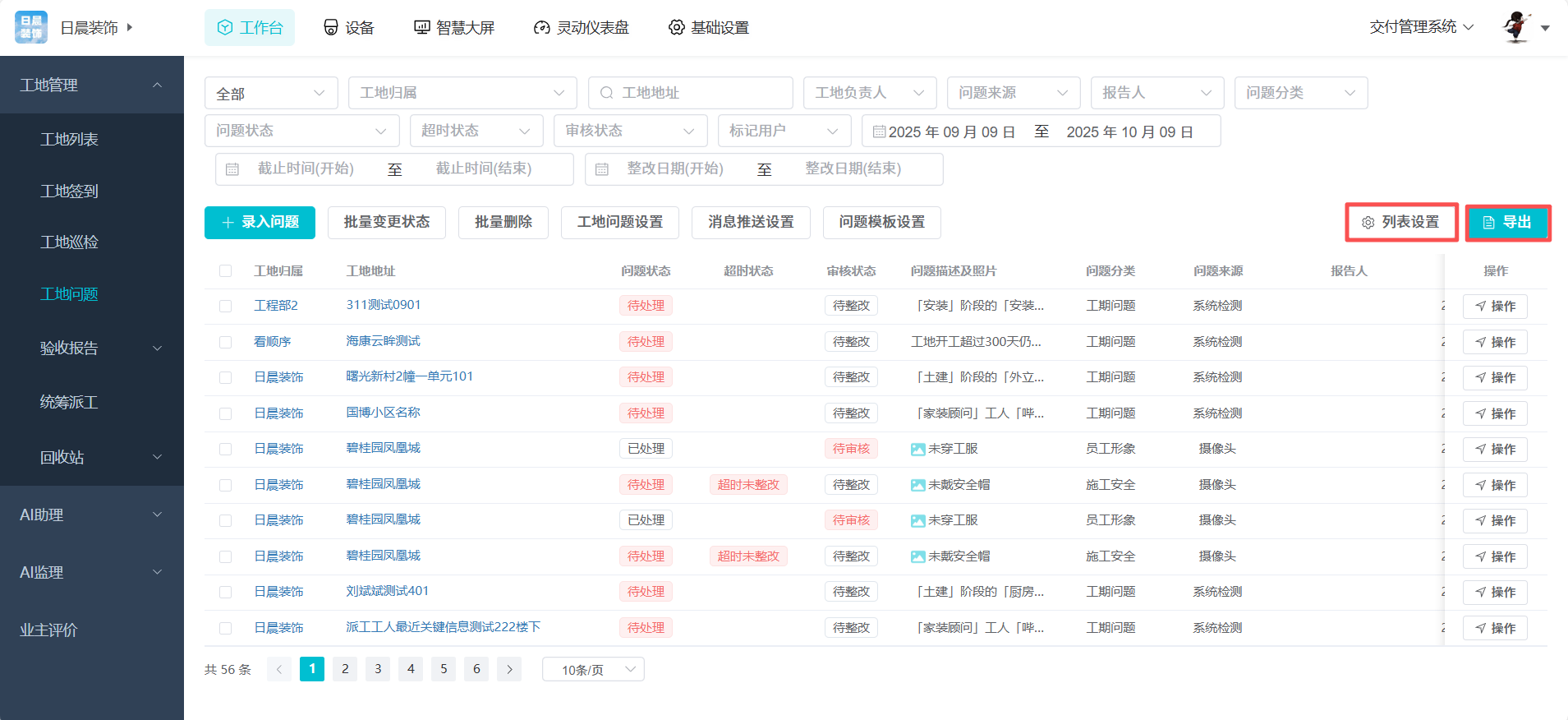The width and height of the screenshot is (1568, 720).
Task: Open the 曙光新村2幢一单元101 site link
Action: point(409,376)
